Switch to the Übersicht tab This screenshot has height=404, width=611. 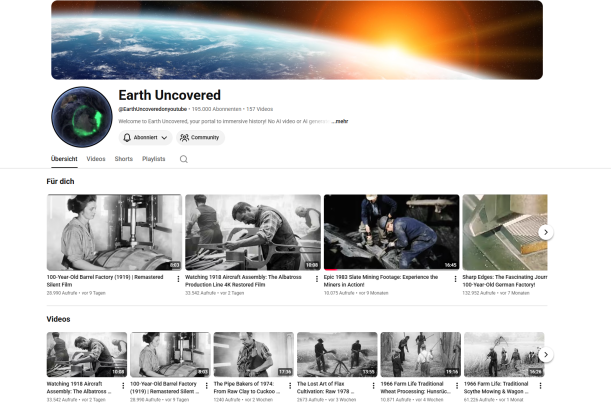tap(64, 159)
